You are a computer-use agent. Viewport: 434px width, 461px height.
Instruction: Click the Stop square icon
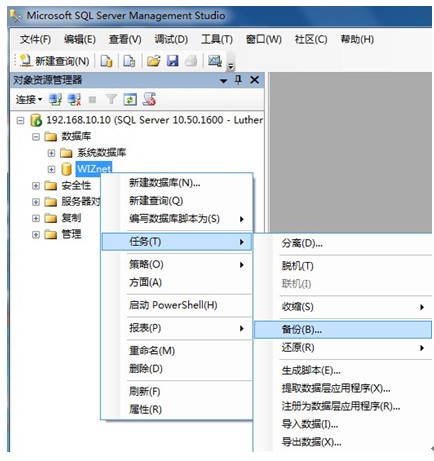pyautogui.click(x=92, y=100)
